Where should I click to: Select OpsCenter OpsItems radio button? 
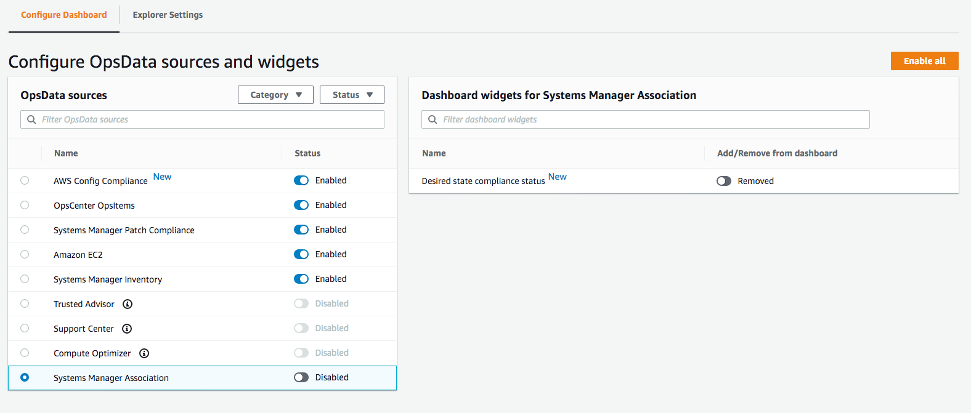pyautogui.click(x=25, y=205)
